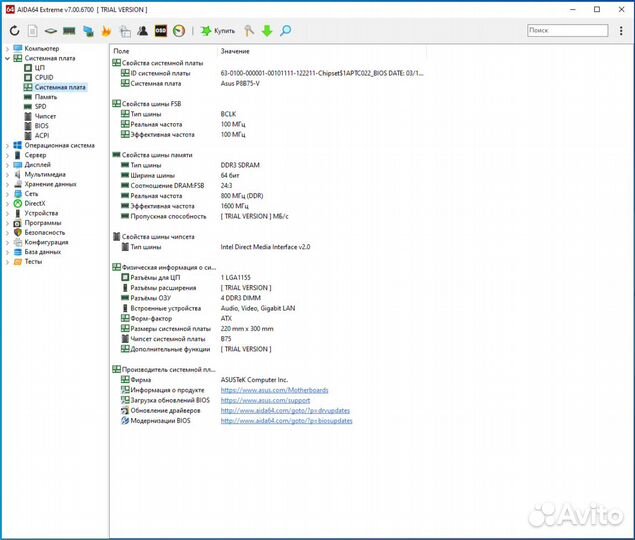Image resolution: width=635 pixels, height=540 pixels.
Task: Expand the Компьютер tree node
Action: [7, 48]
